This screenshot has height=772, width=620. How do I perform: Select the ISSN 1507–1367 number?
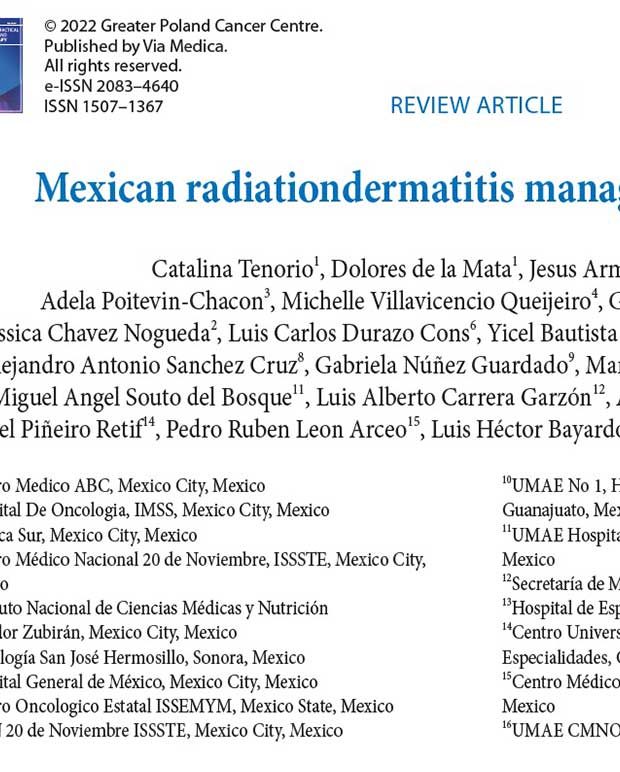[x=103, y=106]
